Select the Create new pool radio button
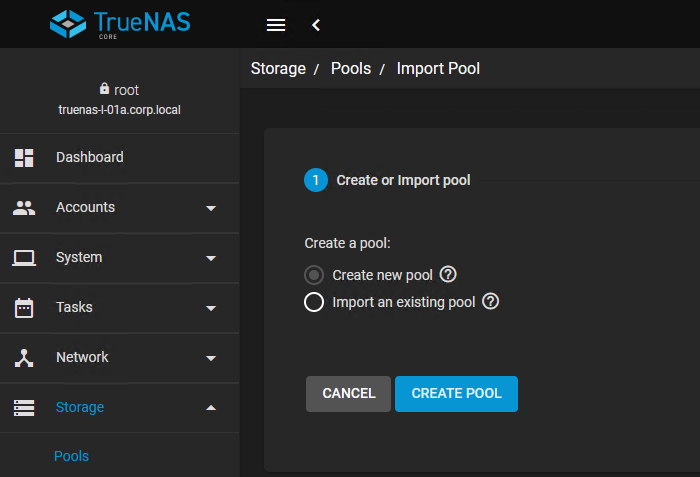This screenshot has height=477, width=700. click(314, 275)
